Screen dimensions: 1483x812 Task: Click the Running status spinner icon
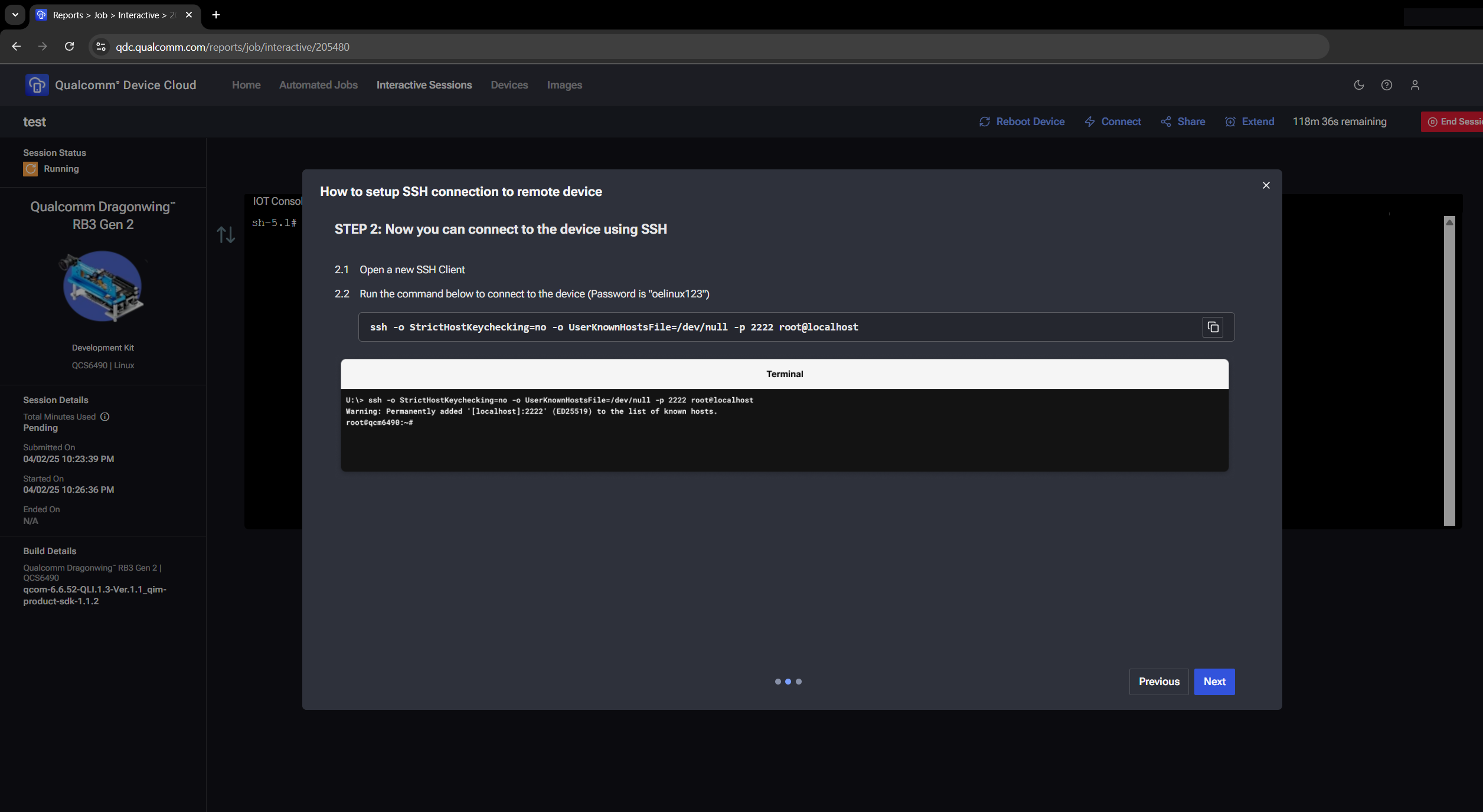[30, 169]
